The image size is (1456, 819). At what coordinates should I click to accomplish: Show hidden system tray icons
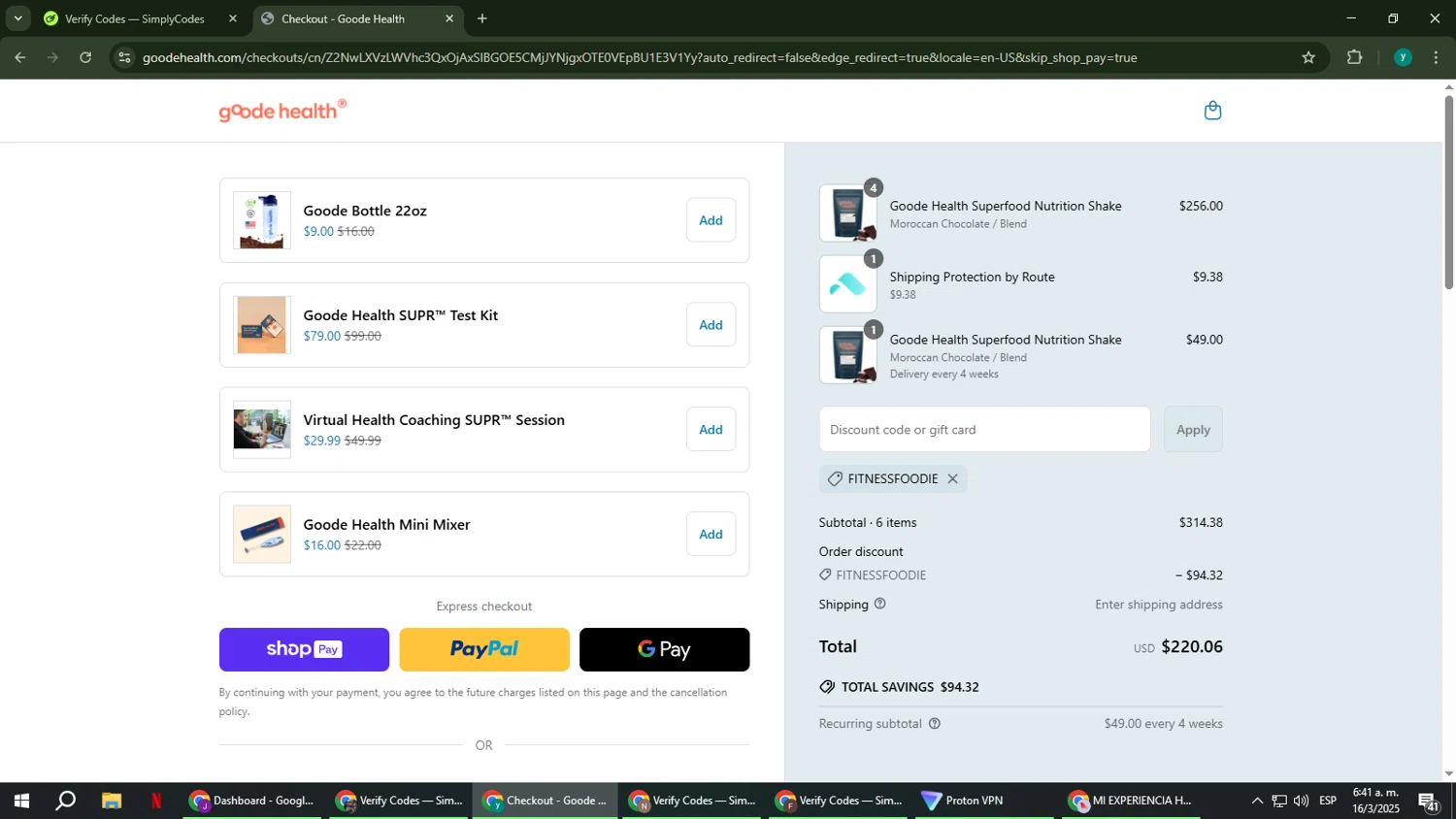(x=1257, y=802)
